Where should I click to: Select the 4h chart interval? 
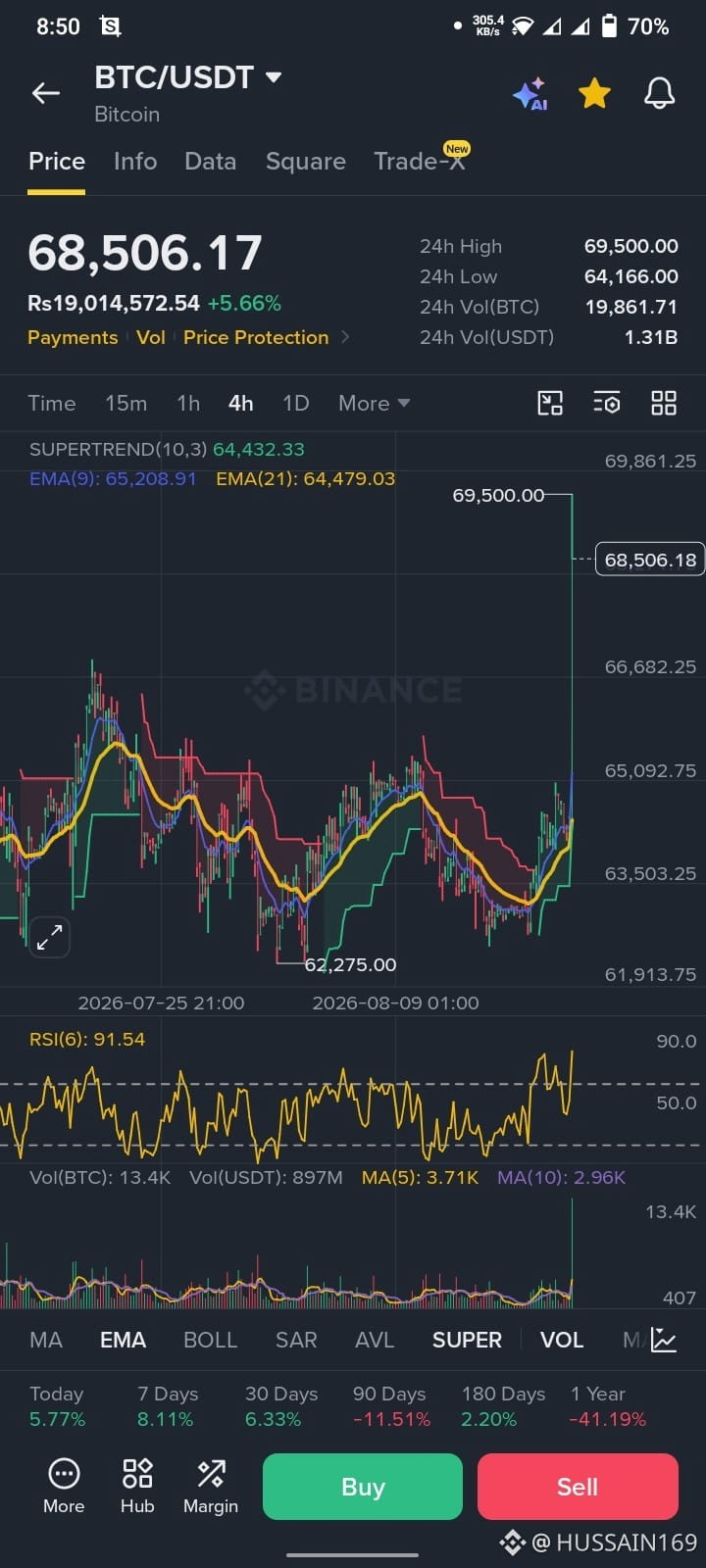coord(241,403)
